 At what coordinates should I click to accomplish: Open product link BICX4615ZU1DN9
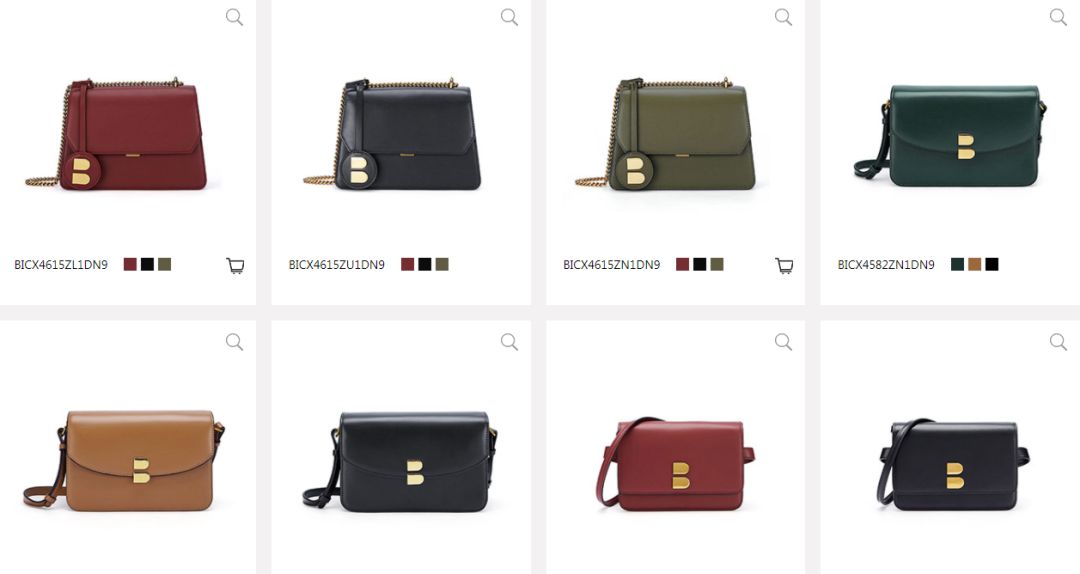click(x=336, y=265)
